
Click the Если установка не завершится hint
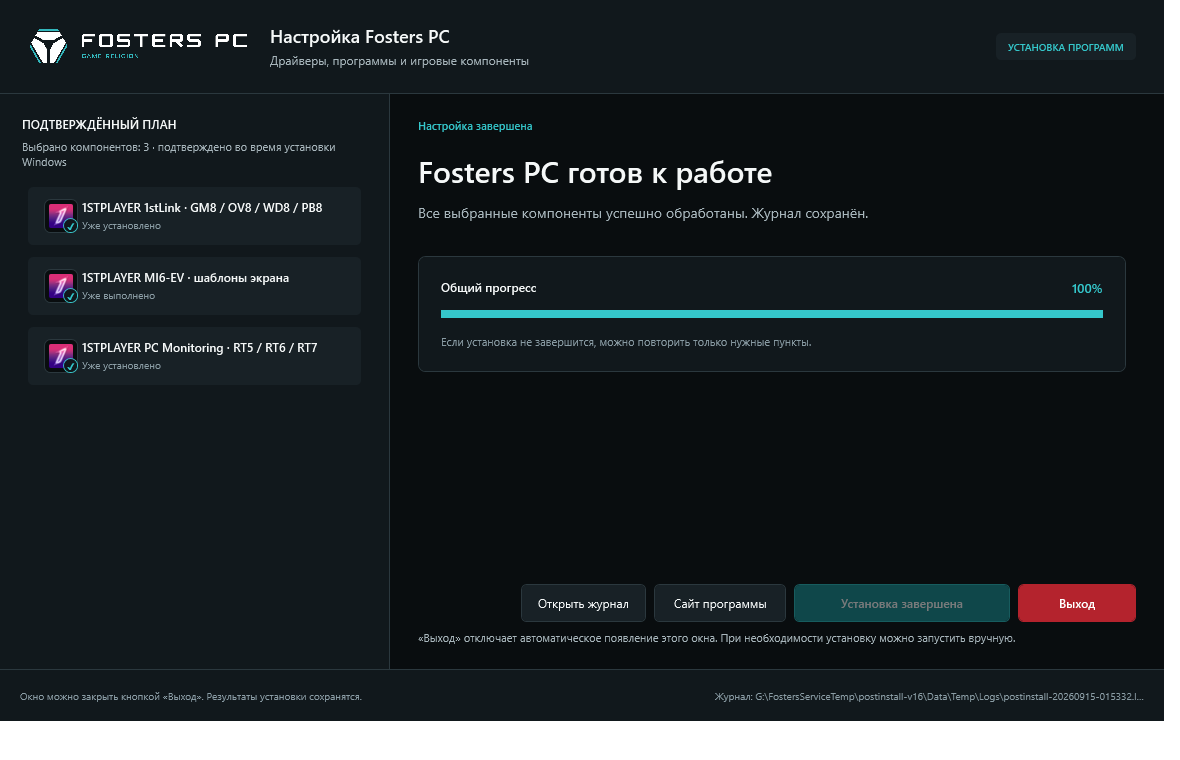[626, 342]
